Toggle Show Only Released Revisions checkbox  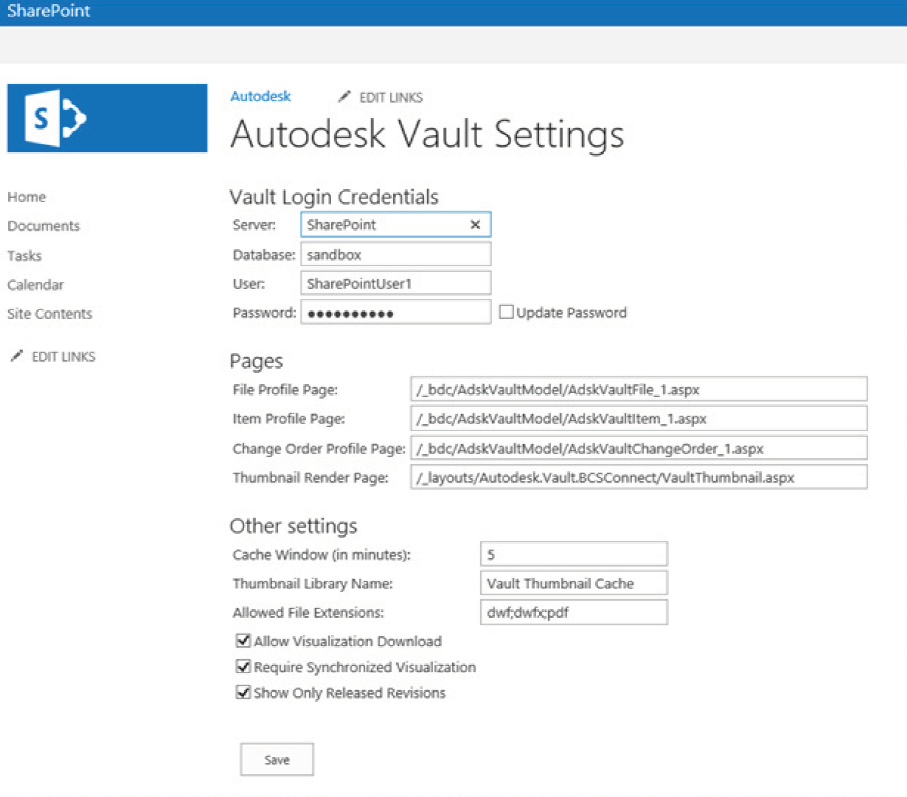pyautogui.click(x=242, y=692)
